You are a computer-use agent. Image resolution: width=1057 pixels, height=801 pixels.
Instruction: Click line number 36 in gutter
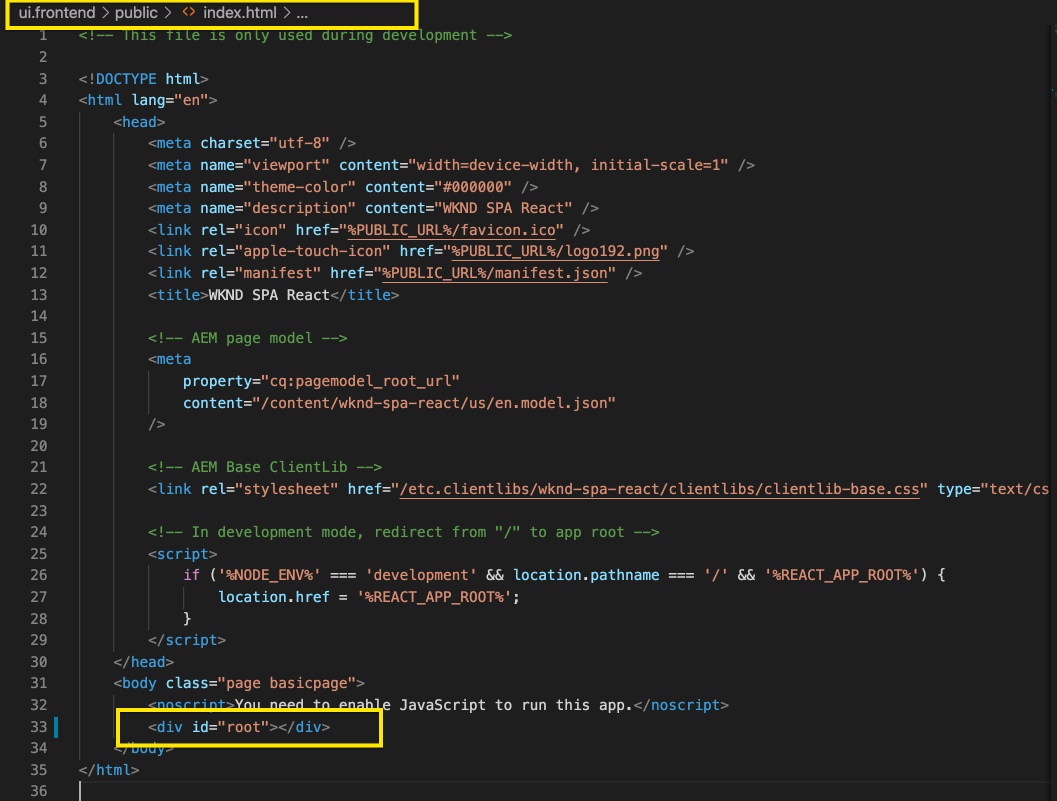coord(38,791)
